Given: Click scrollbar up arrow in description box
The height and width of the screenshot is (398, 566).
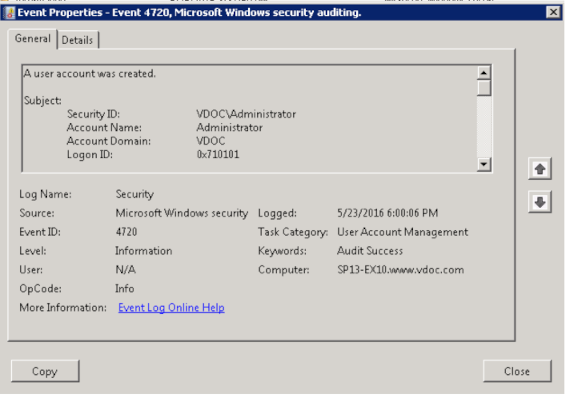Looking at the screenshot, I should [x=484, y=73].
